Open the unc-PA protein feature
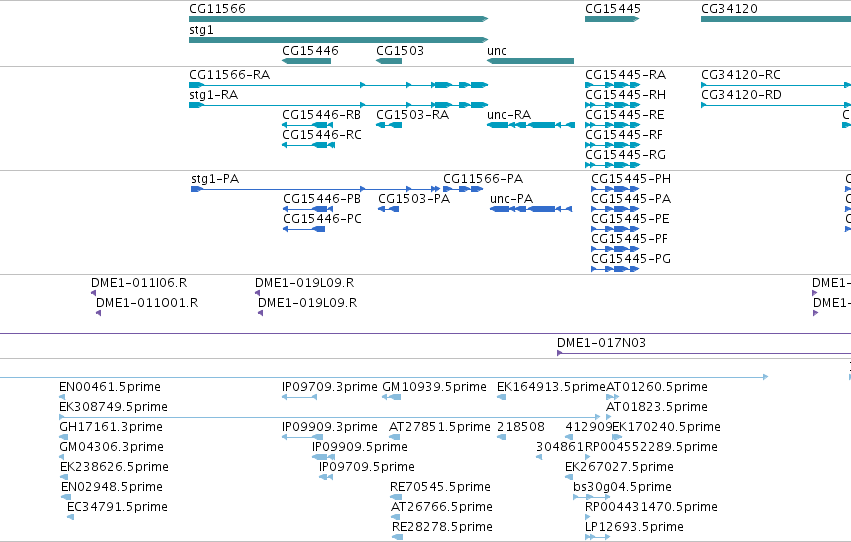851x542 pixels. point(531,209)
